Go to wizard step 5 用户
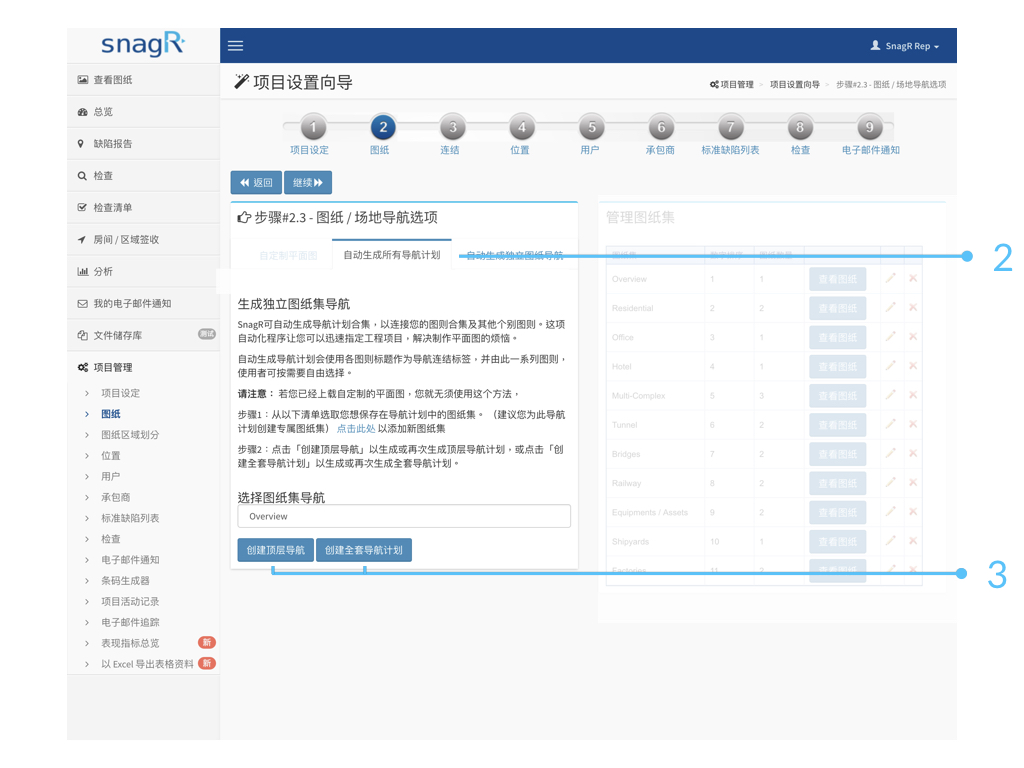 pyautogui.click(x=592, y=127)
